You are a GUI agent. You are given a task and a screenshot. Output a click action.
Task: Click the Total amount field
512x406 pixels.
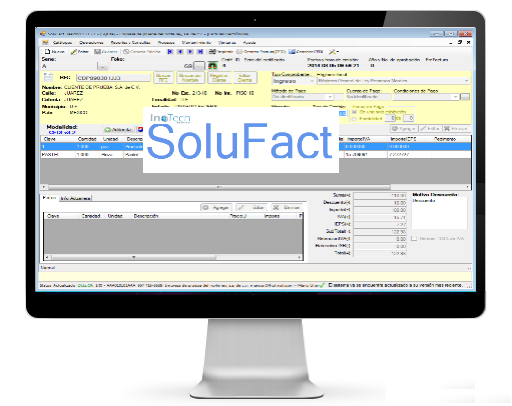(380, 253)
